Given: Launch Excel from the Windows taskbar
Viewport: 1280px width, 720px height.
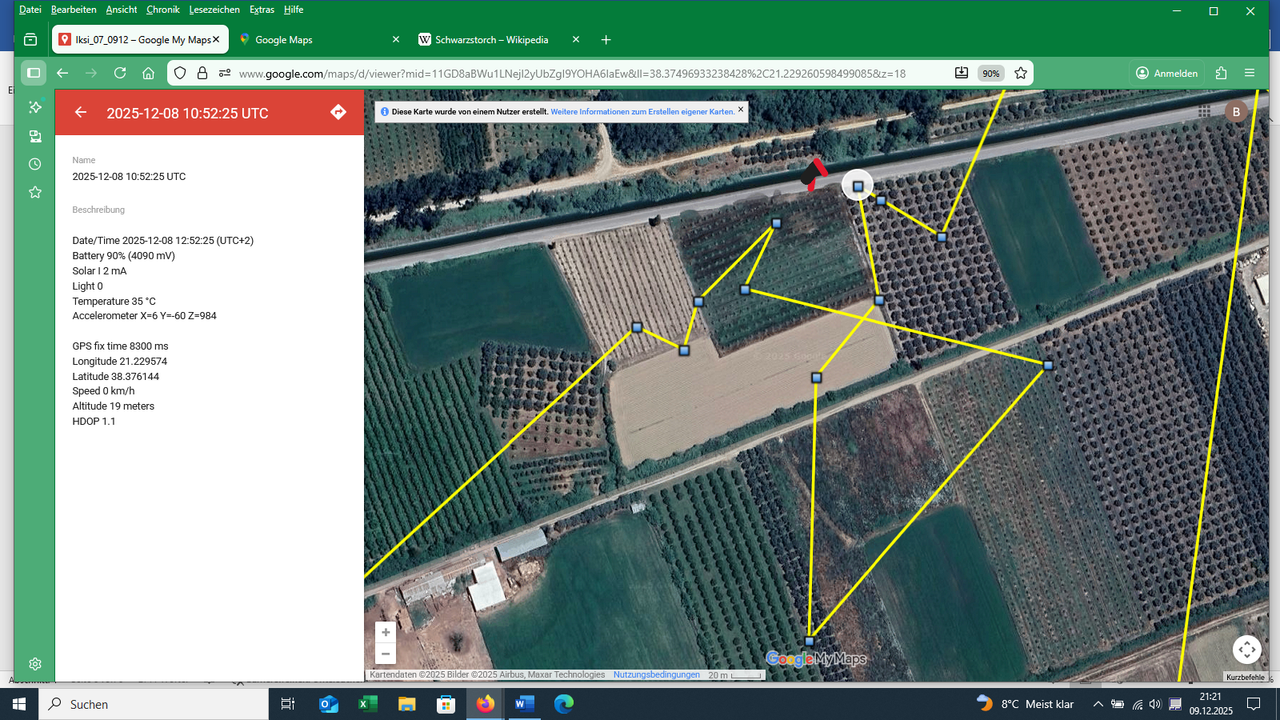Looking at the screenshot, I should (367, 703).
